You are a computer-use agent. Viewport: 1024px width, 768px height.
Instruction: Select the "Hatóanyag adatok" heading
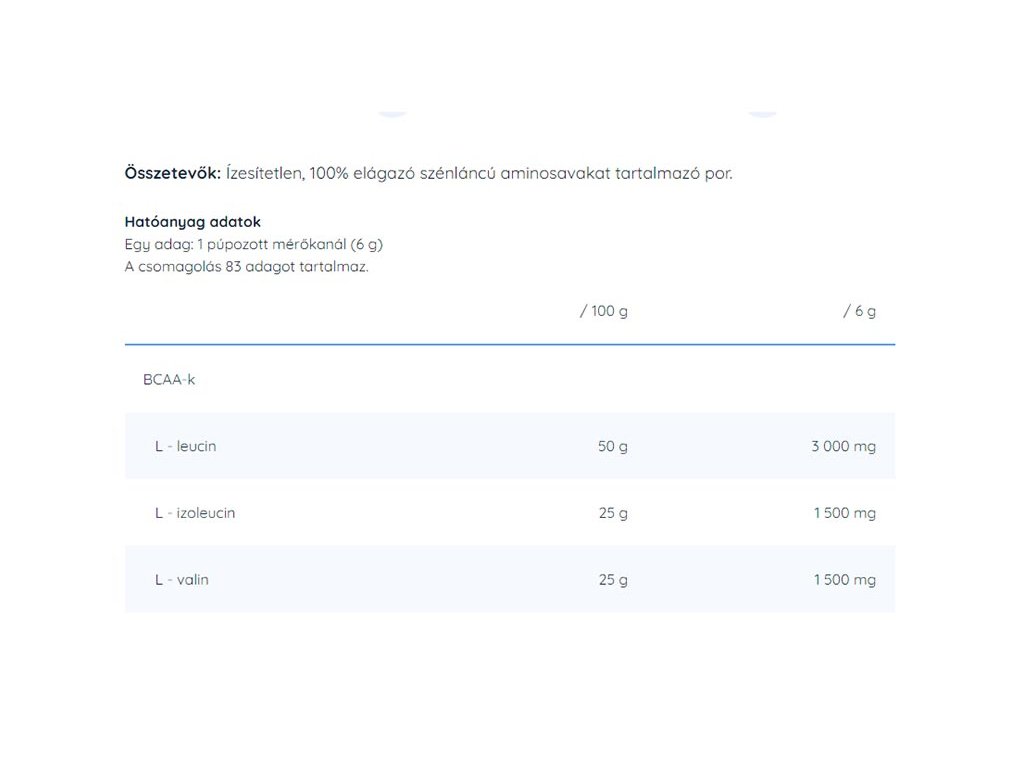coord(192,222)
